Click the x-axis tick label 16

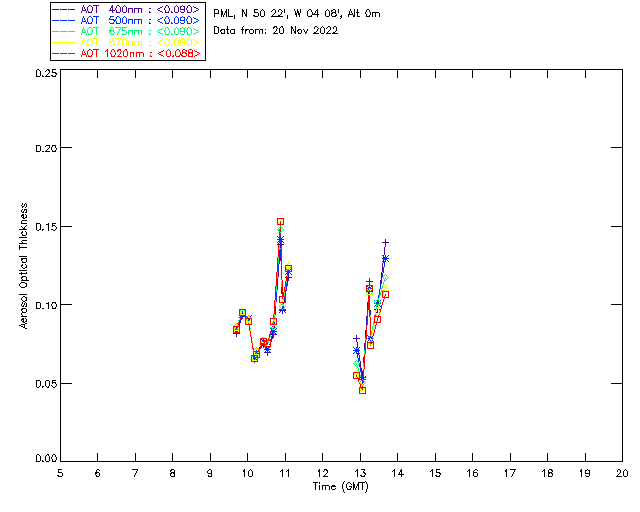click(x=473, y=473)
